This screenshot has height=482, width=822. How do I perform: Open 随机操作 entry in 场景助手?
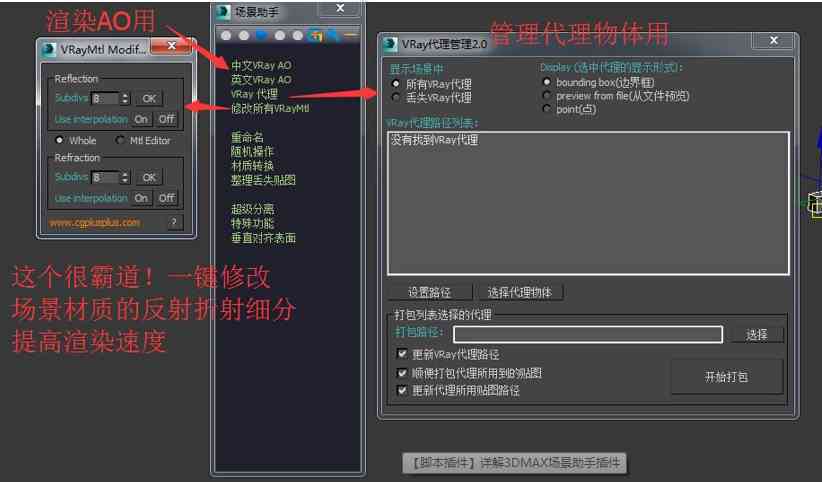pos(252,152)
